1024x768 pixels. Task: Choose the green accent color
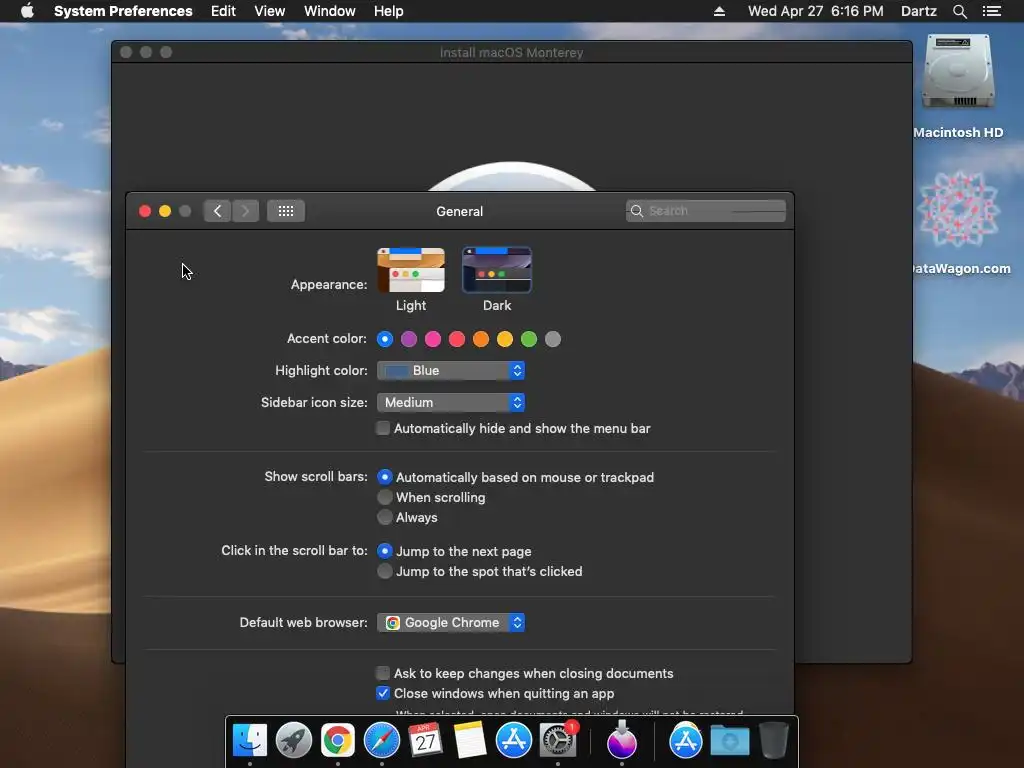click(x=529, y=339)
